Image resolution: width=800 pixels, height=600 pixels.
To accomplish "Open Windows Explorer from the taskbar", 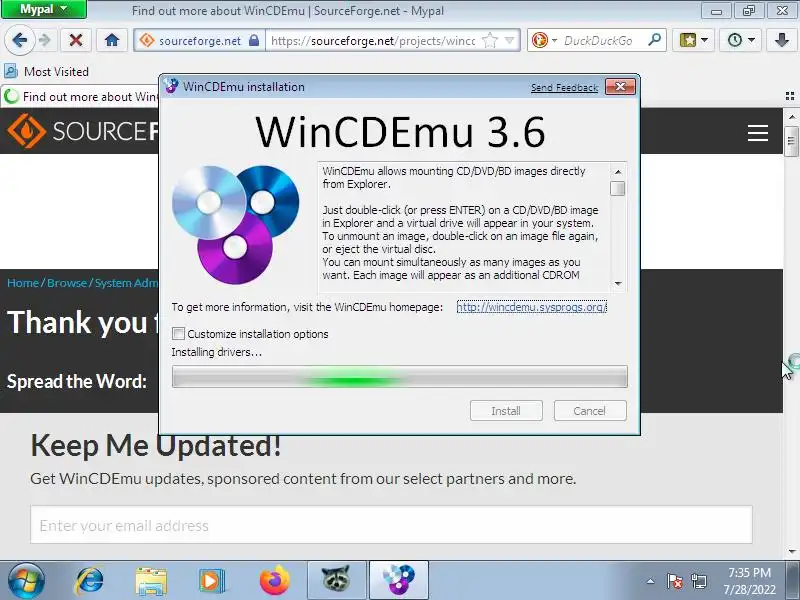I will tap(151, 581).
